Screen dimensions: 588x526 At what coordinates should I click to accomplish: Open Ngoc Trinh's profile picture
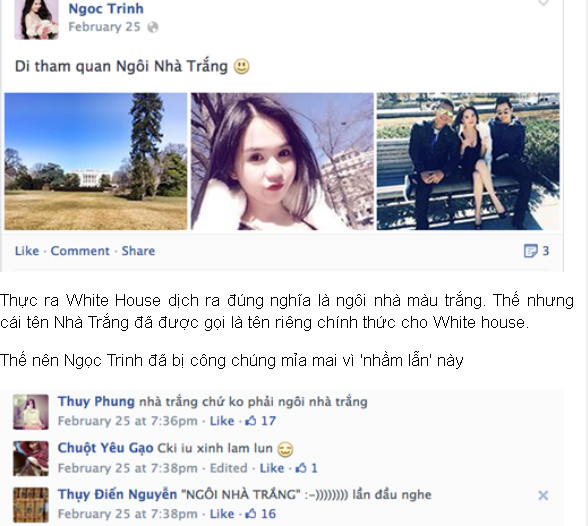pyautogui.click(x=36, y=19)
